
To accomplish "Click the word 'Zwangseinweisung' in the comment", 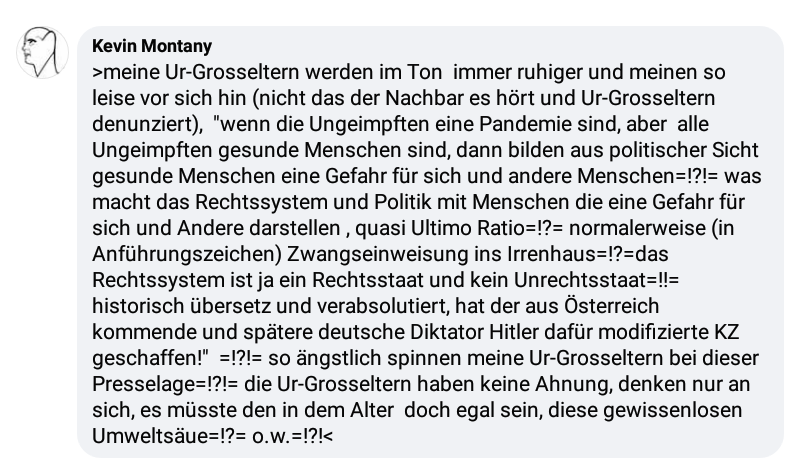I will 378,254.
